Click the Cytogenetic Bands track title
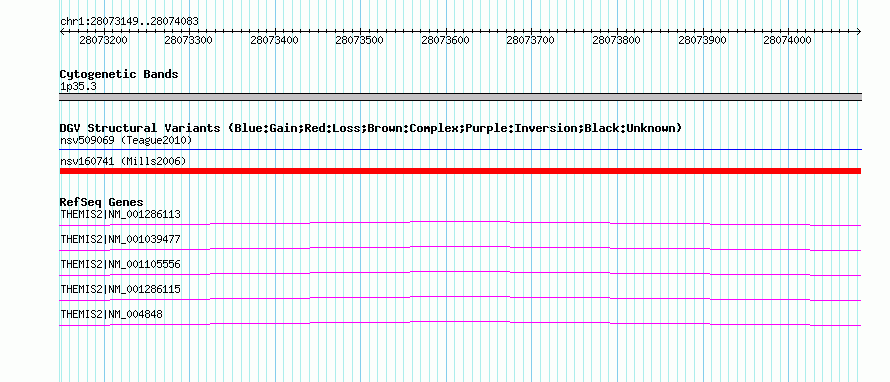This screenshot has height=382, width=890. [x=119, y=74]
